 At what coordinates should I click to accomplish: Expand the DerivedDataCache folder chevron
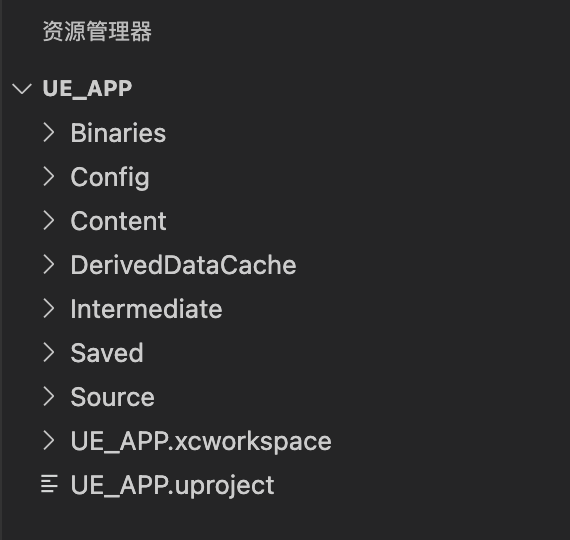pyautogui.click(x=49, y=264)
